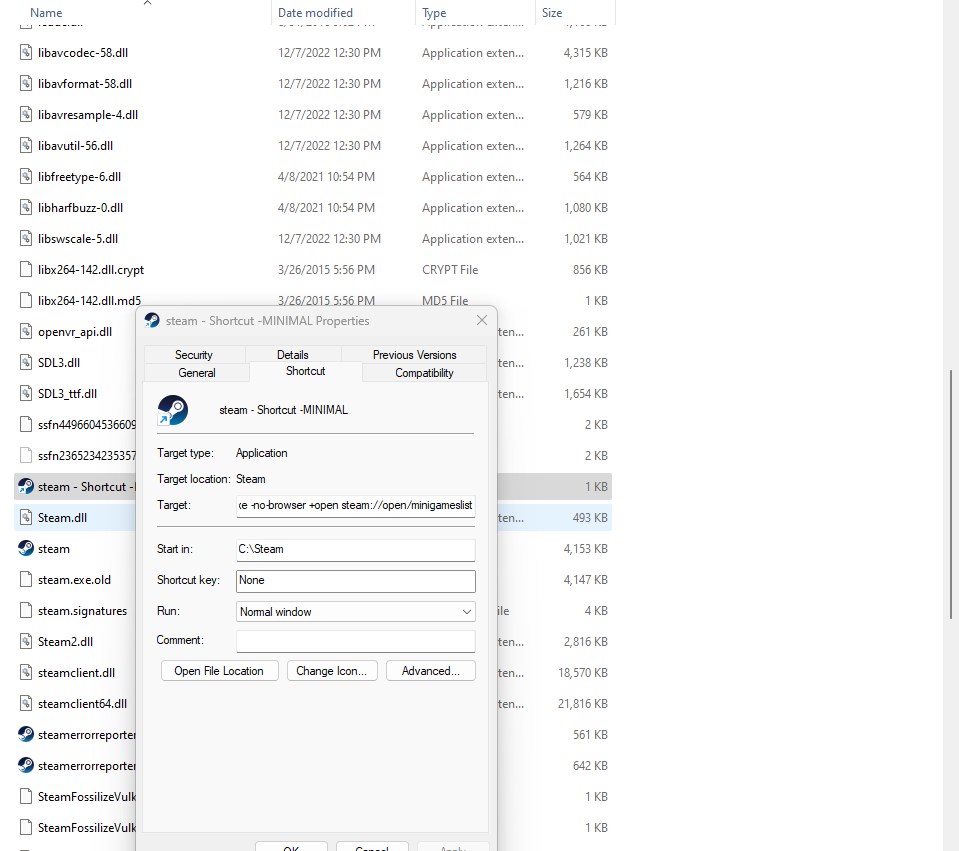
Task: Click the libfreetype-6.dll file icon
Action: click(26, 176)
